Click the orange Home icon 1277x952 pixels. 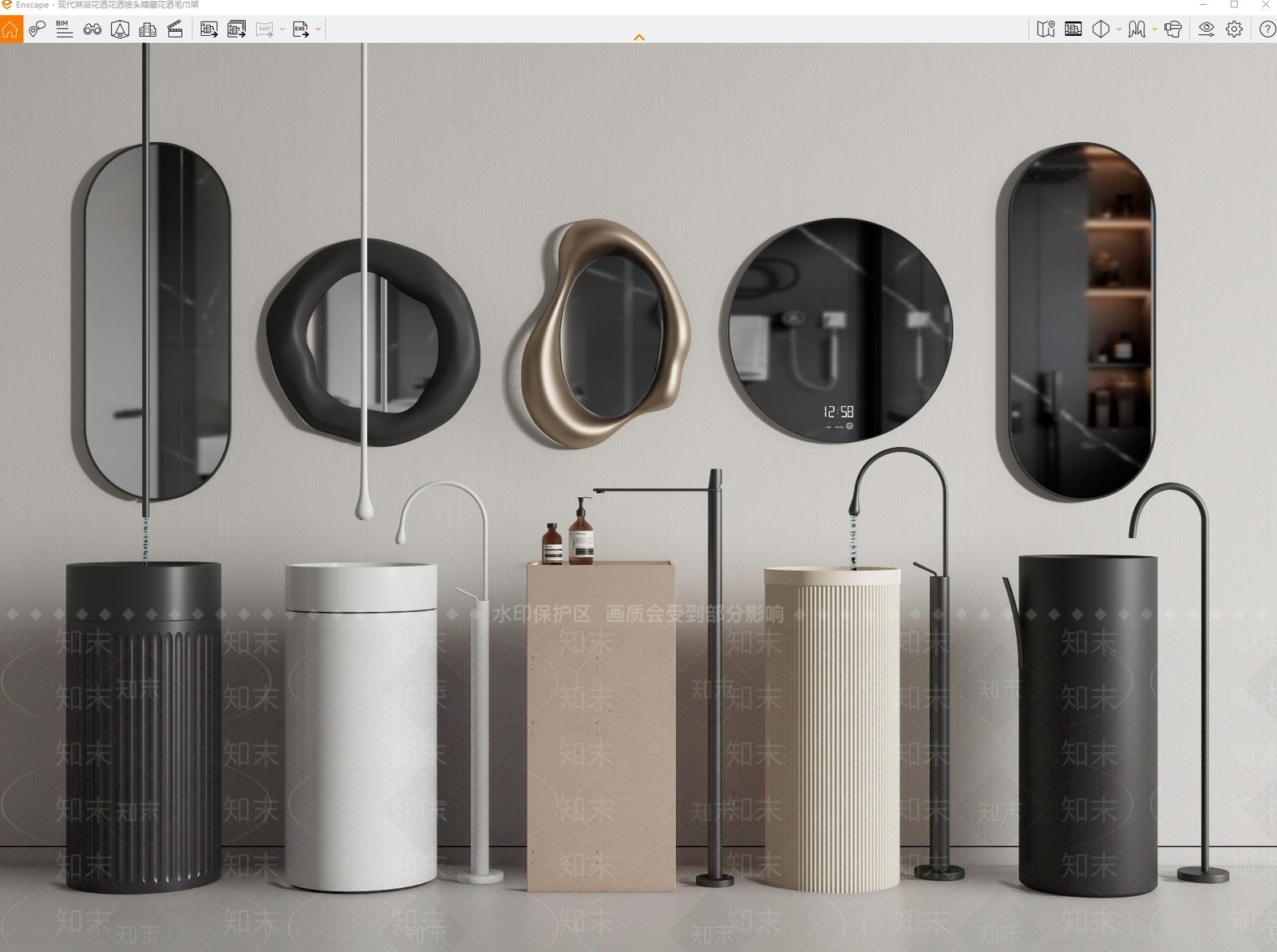[10, 30]
